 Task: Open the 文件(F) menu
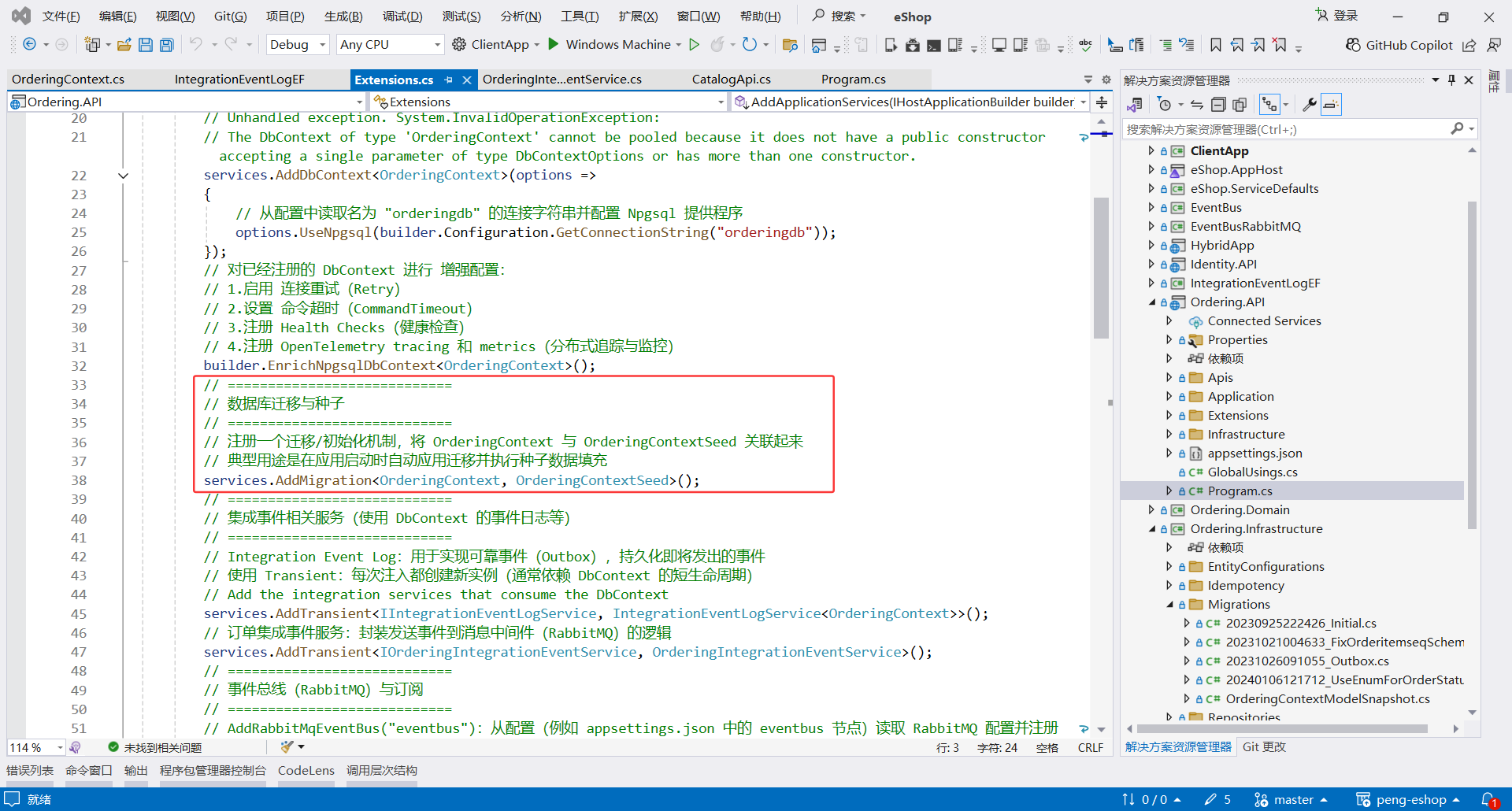click(x=61, y=17)
